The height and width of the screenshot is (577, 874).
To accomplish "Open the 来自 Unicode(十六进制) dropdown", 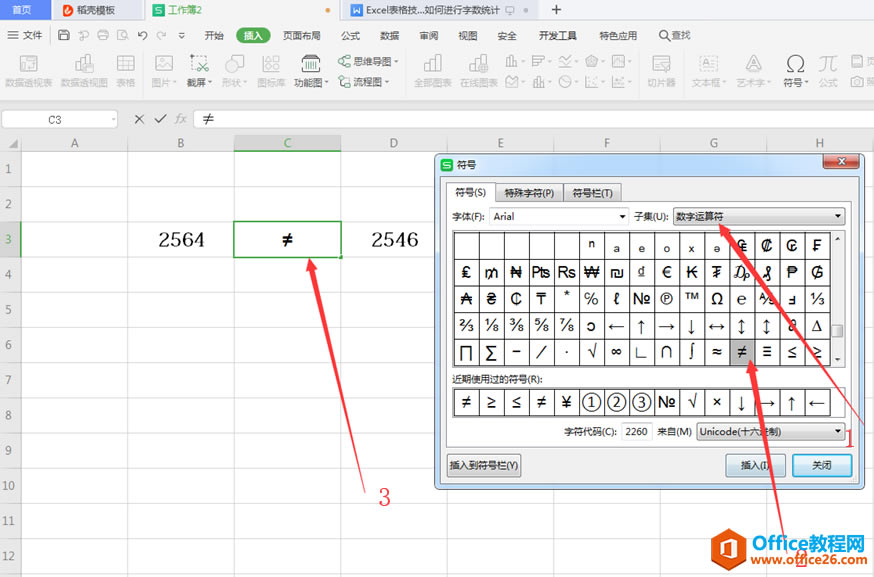I will point(770,431).
